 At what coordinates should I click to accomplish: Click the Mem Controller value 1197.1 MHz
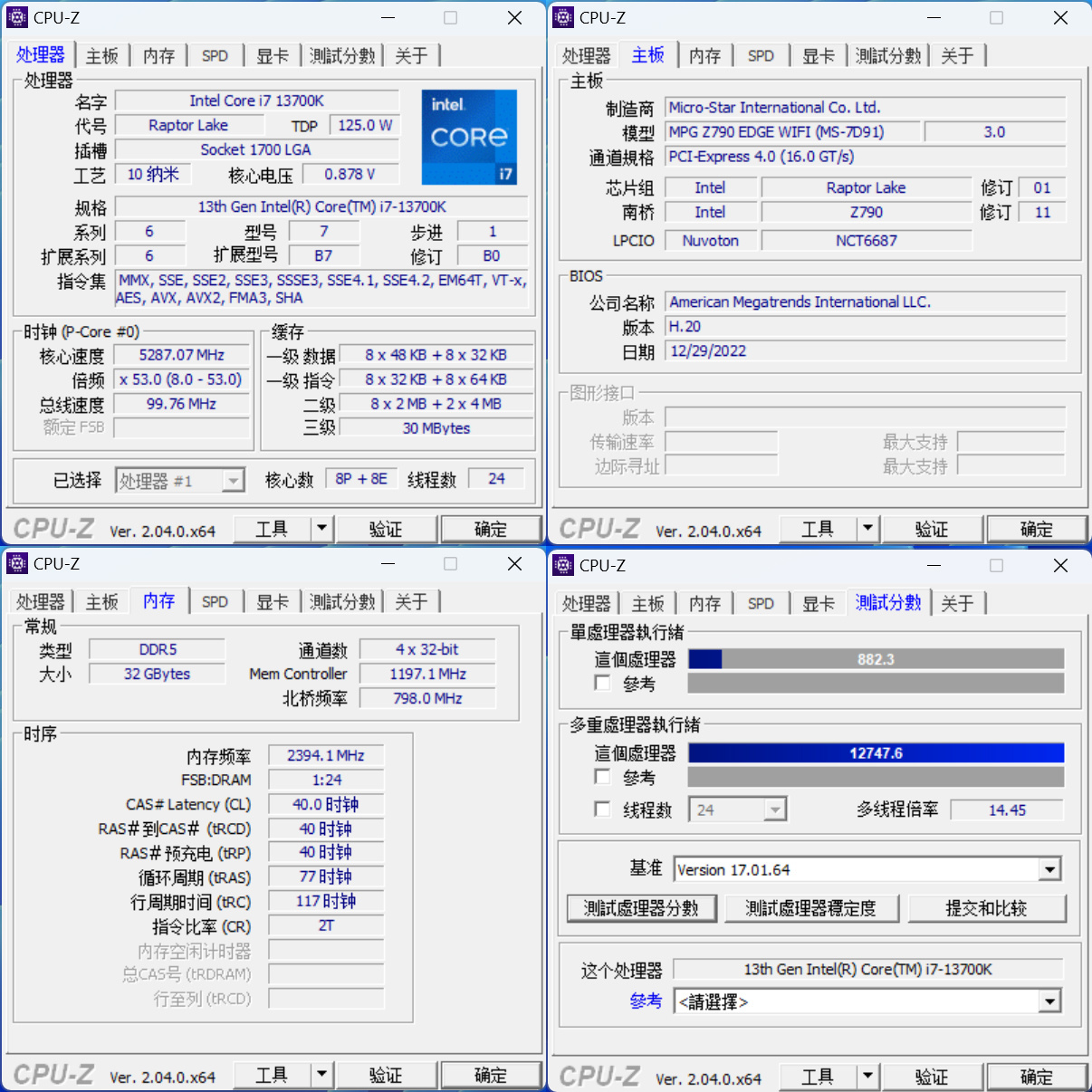[427, 674]
